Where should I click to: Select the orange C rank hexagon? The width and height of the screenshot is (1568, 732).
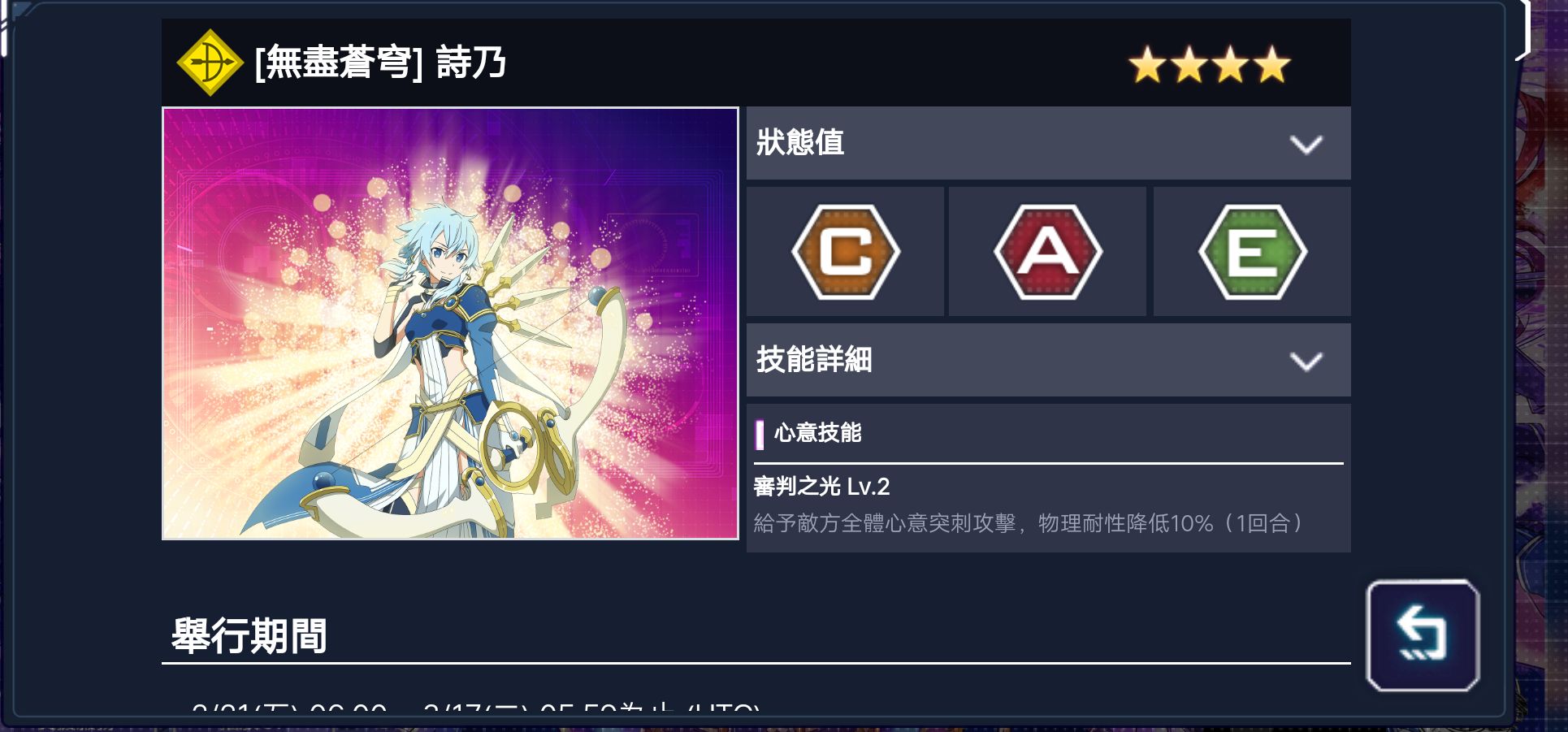846,252
